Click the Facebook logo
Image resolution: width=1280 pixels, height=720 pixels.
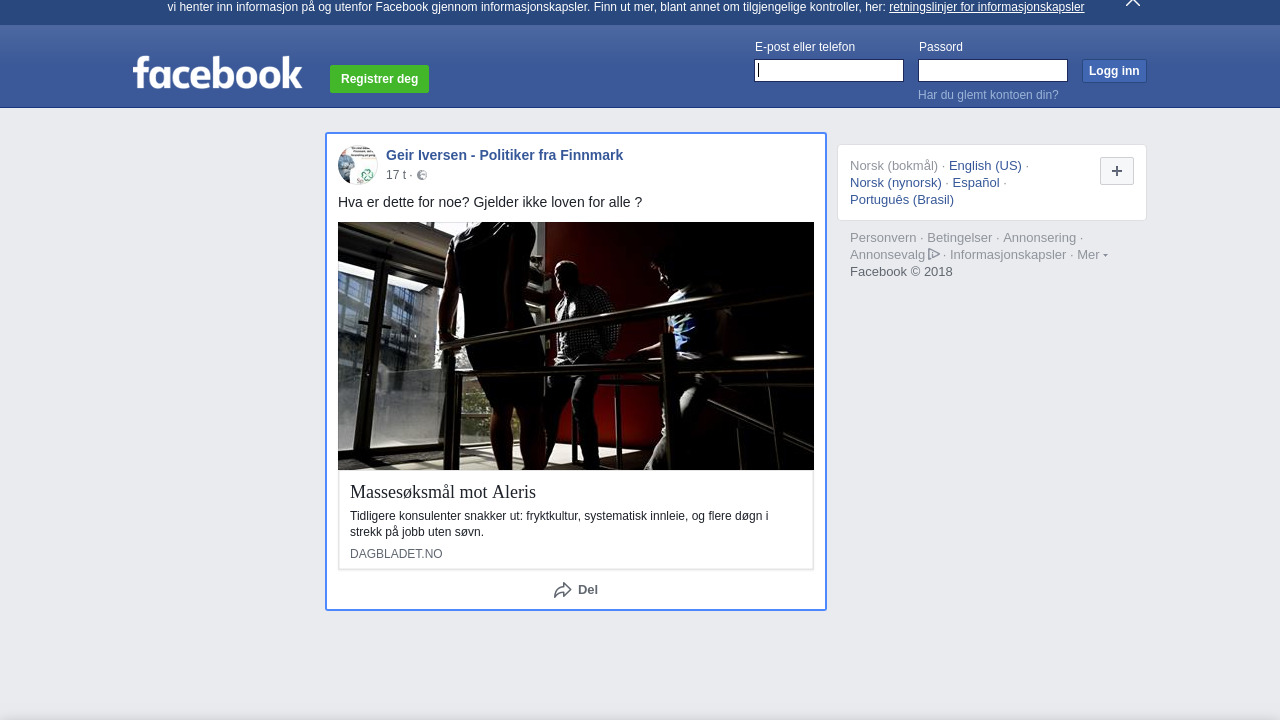(x=217, y=73)
